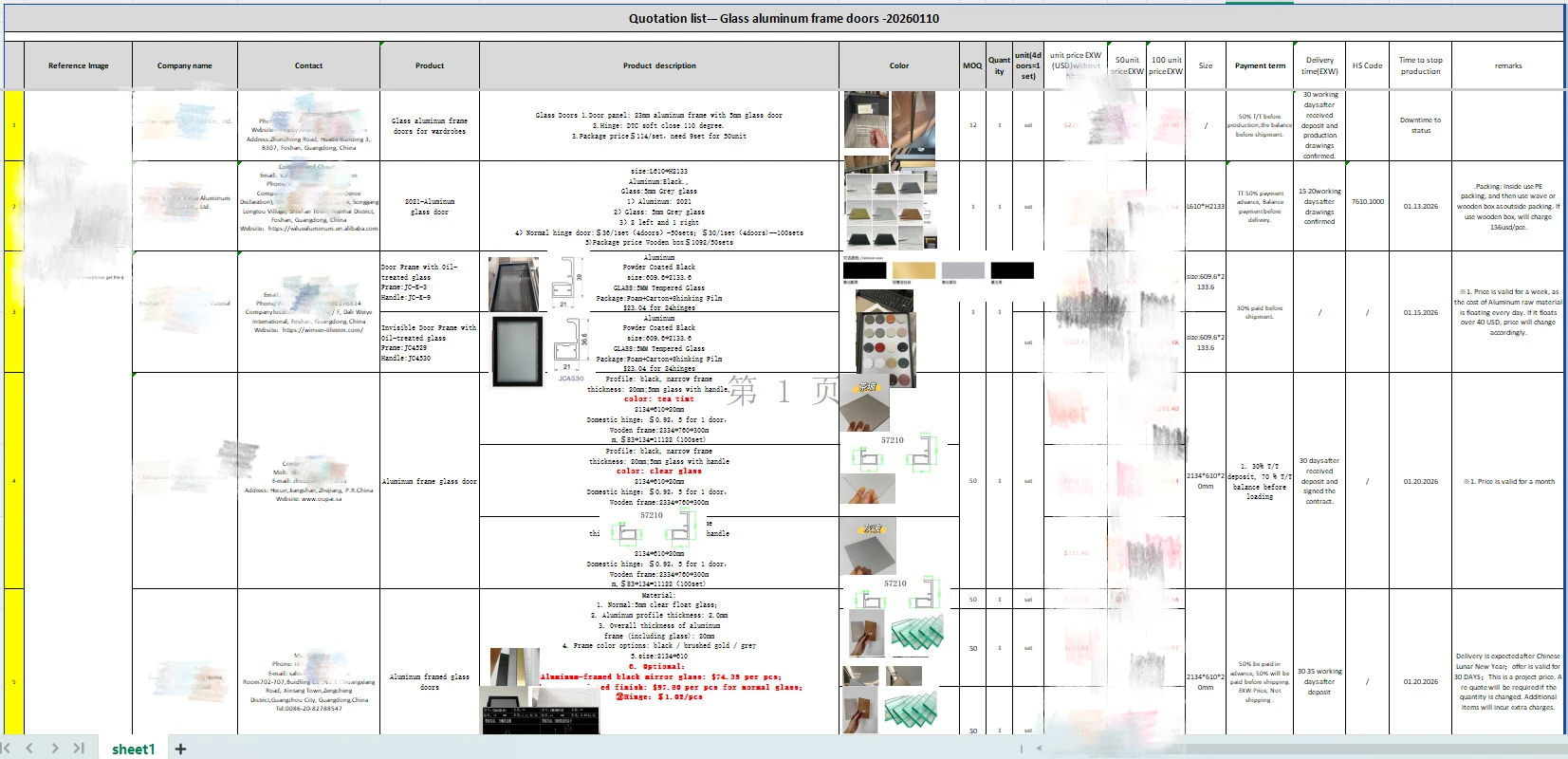Select the gold color swatch in row 3
Screen dimensions: 1568x759
coord(913,270)
